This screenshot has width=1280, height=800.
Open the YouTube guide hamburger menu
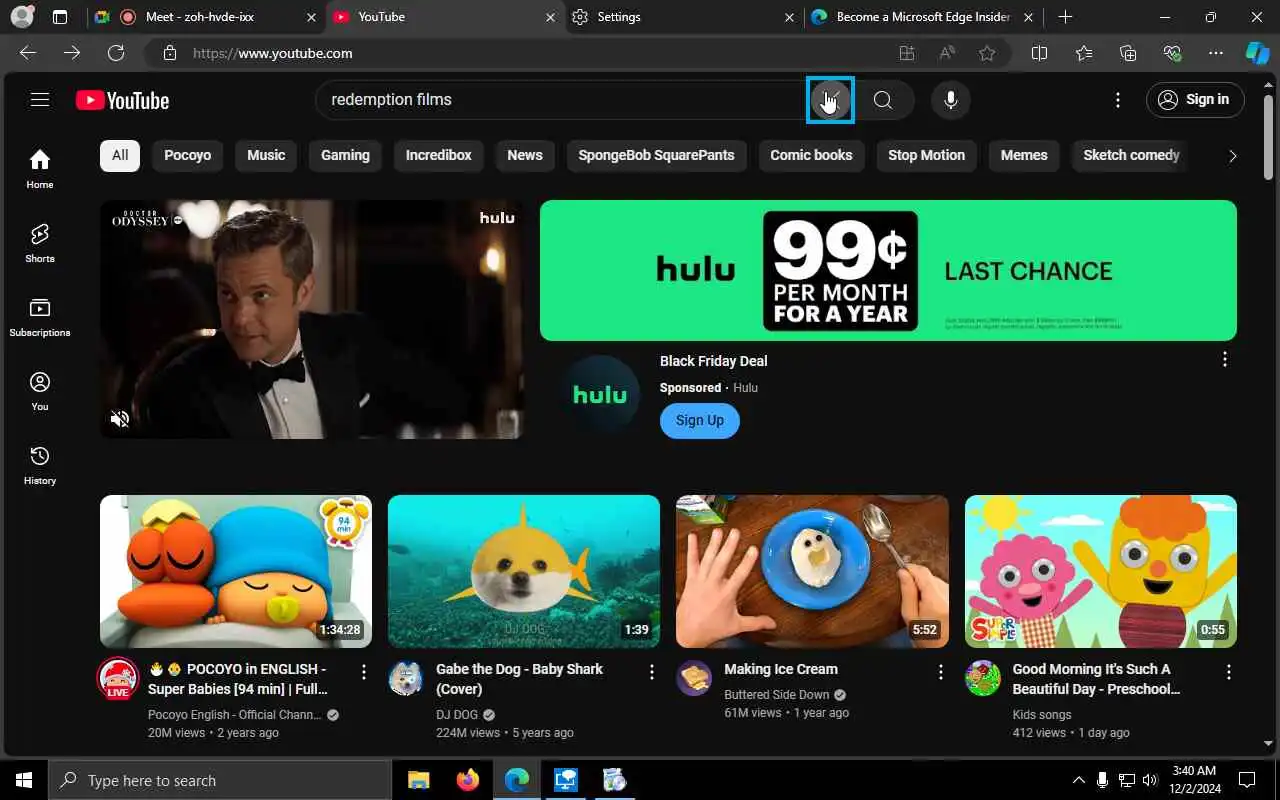(40, 99)
